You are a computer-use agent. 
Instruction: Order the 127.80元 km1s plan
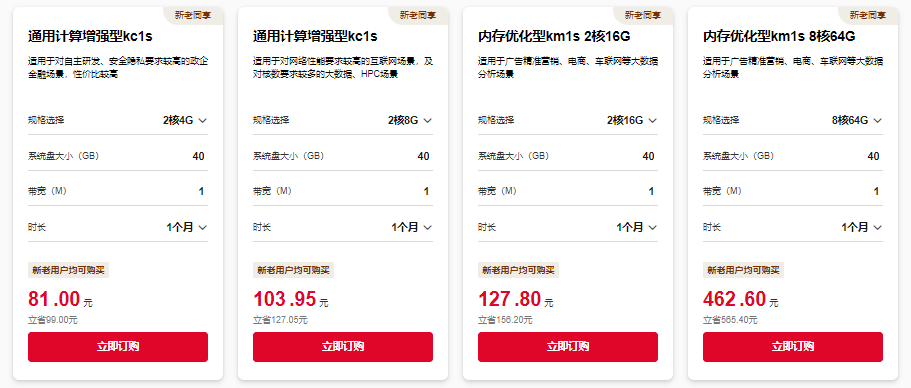[x=568, y=347]
